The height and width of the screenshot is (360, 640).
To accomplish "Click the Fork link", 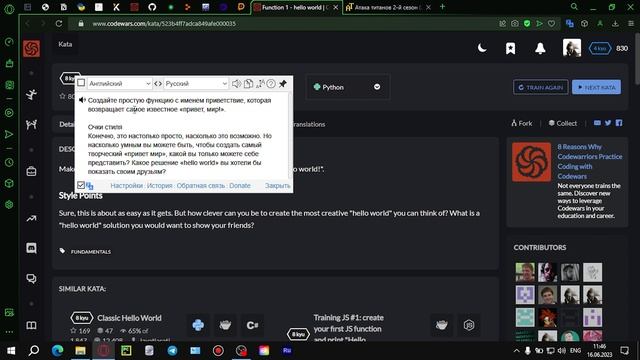I will coord(522,123).
